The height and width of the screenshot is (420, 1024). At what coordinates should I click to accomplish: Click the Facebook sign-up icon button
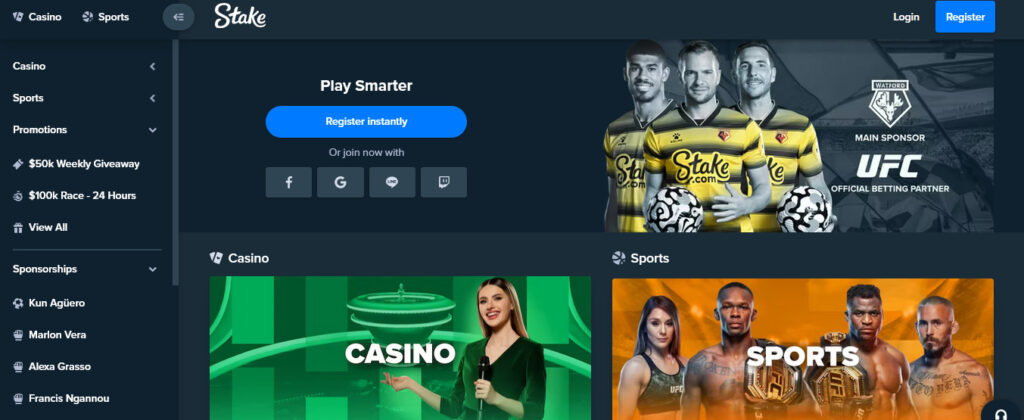289,182
